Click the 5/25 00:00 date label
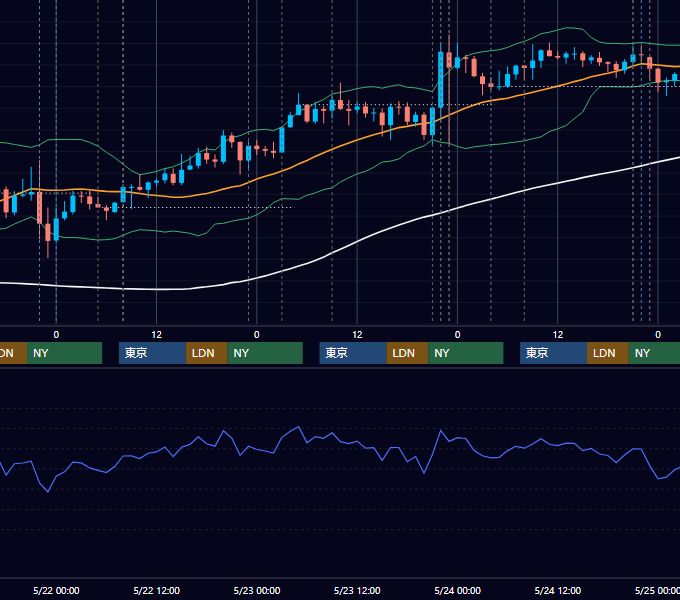Screen dimensions: 680x600 click(x=657, y=590)
